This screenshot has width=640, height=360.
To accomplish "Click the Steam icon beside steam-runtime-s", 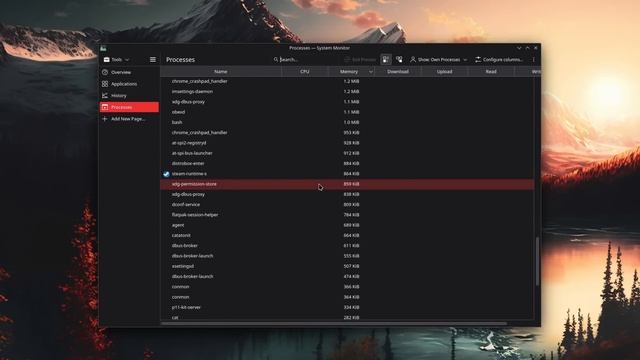I will coord(167,174).
